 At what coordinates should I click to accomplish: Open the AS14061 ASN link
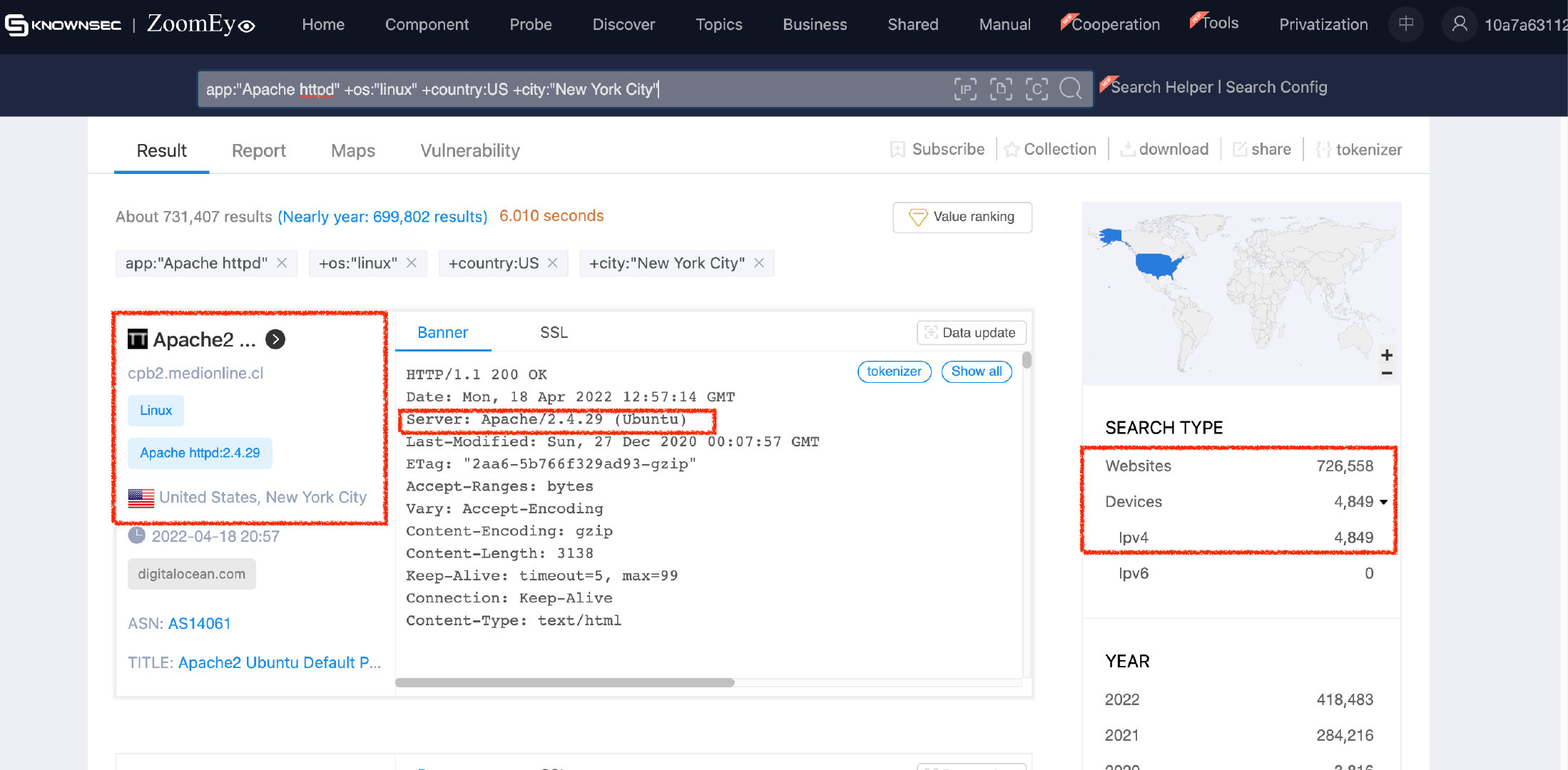pos(200,622)
